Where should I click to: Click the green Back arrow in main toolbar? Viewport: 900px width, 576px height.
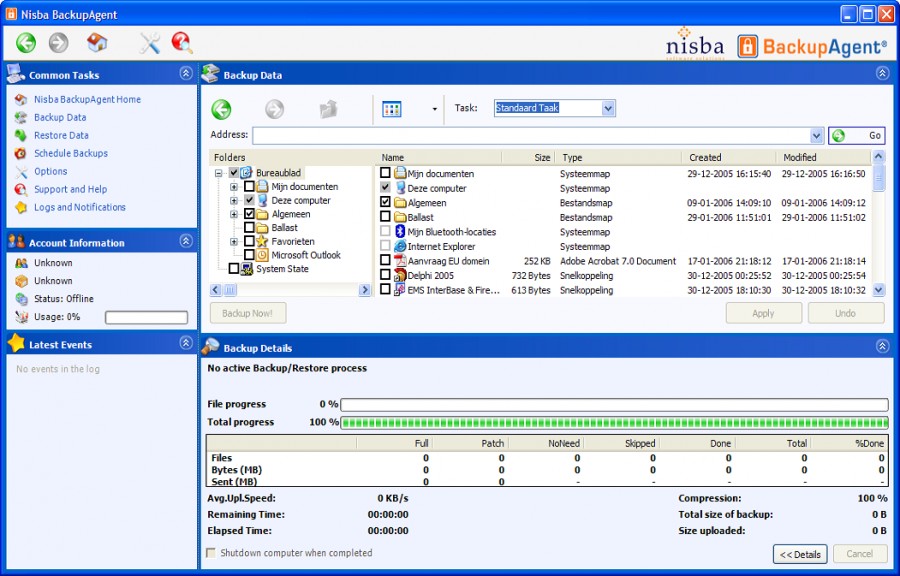pos(26,42)
